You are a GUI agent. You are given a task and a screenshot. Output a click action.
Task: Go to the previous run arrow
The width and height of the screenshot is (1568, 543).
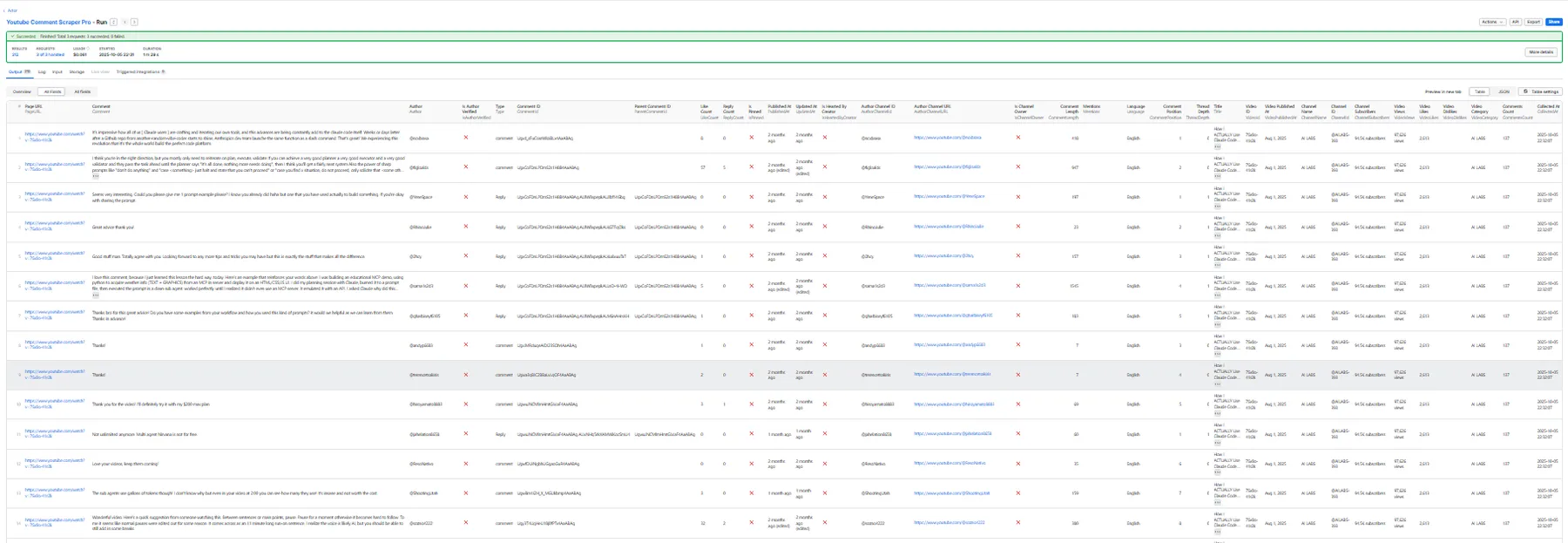pos(125,22)
